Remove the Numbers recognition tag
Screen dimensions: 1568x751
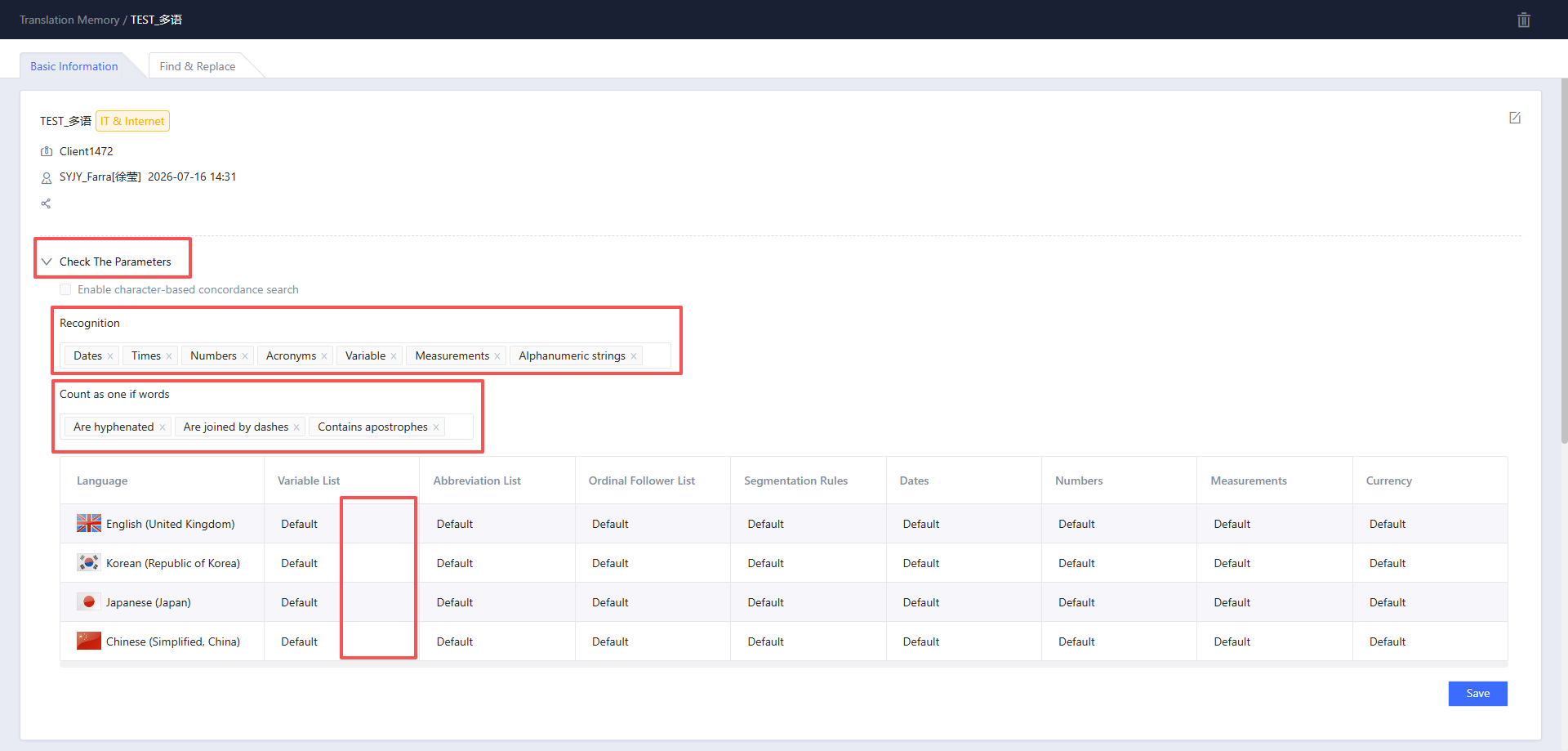[245, 356]
